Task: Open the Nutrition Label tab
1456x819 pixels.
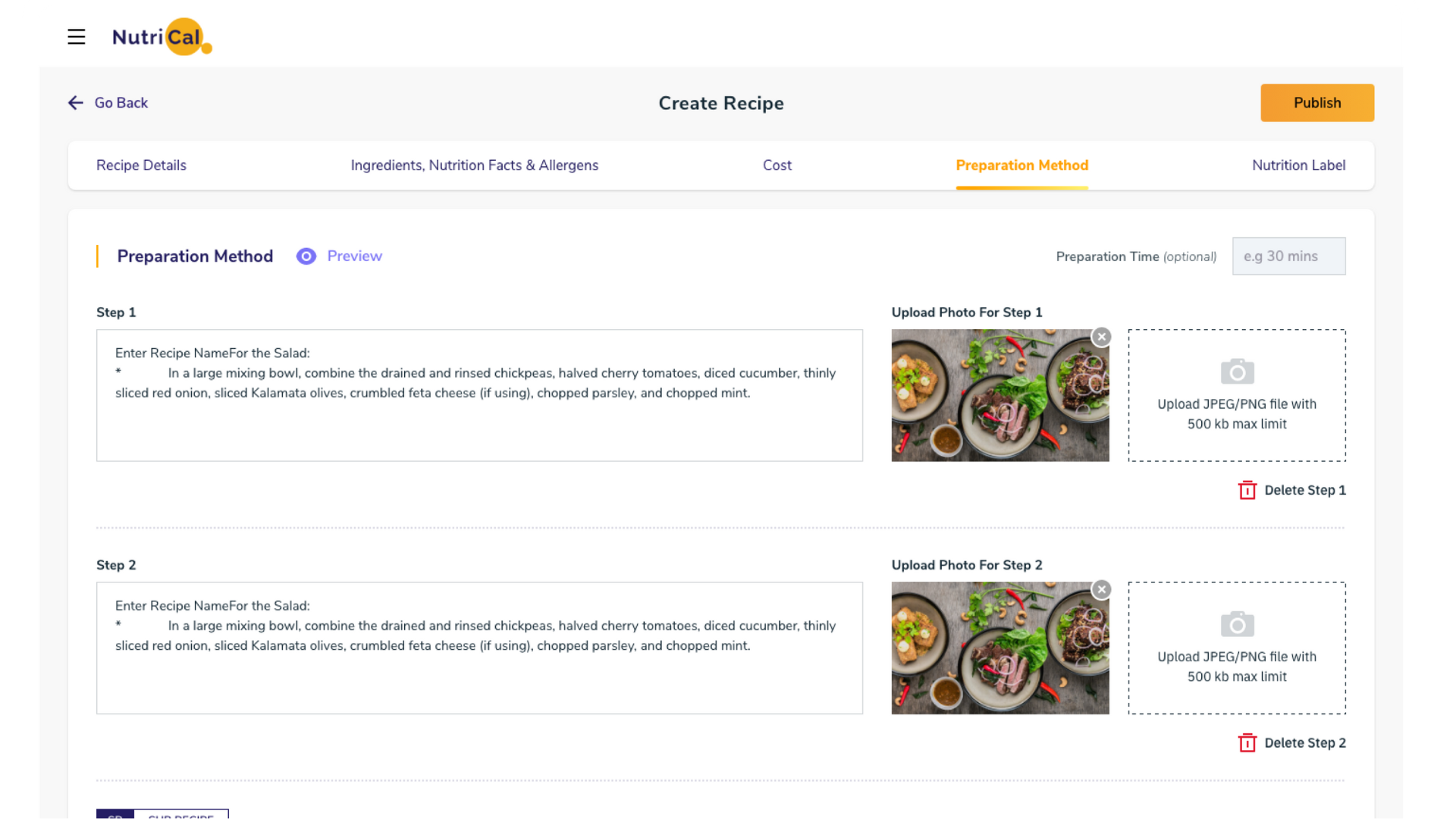Action: tap(1298, 165)
